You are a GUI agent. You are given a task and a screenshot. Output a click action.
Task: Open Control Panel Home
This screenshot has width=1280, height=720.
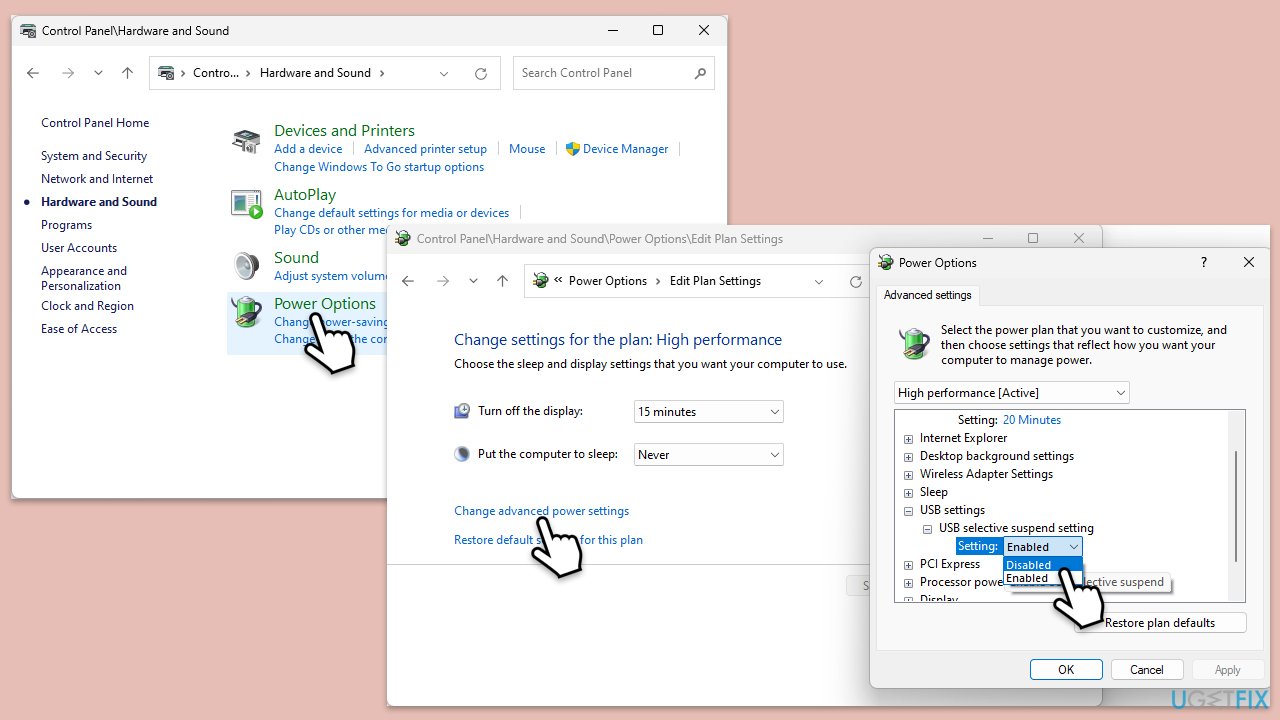(x=95, y=123)
